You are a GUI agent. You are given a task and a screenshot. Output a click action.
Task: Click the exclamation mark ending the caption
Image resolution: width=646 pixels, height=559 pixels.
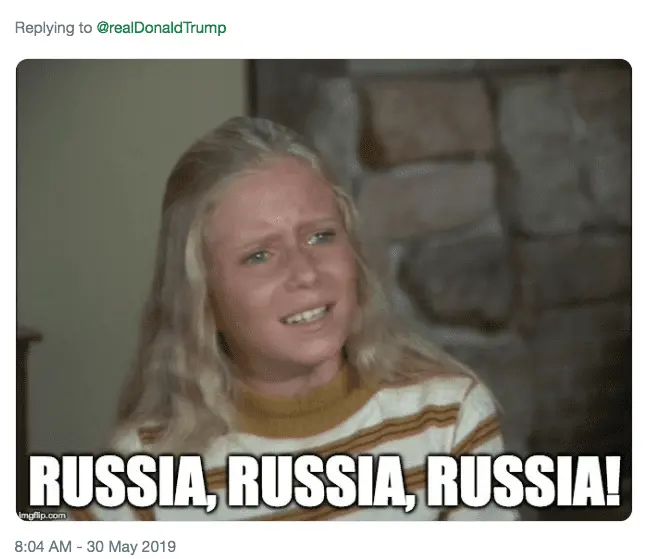tap(612, 479)
